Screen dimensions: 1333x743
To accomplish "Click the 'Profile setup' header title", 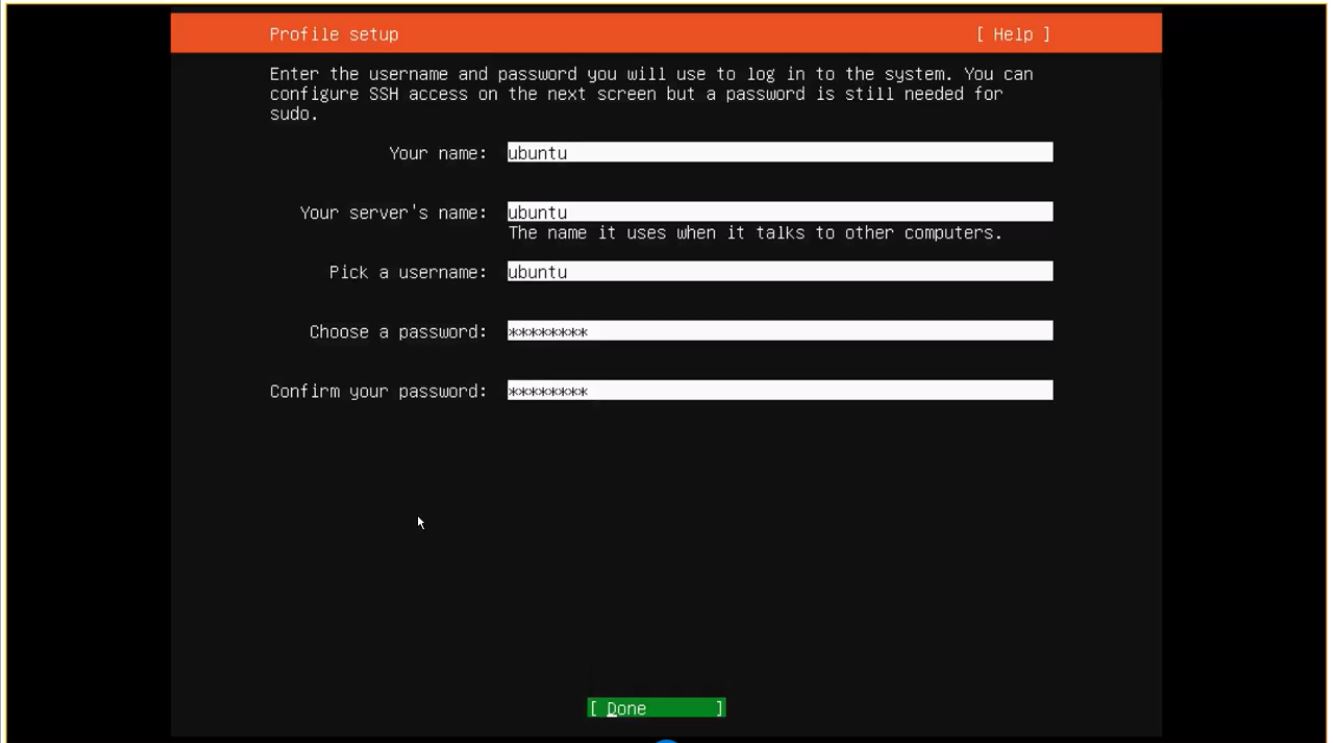I will (x=334, y=34).
